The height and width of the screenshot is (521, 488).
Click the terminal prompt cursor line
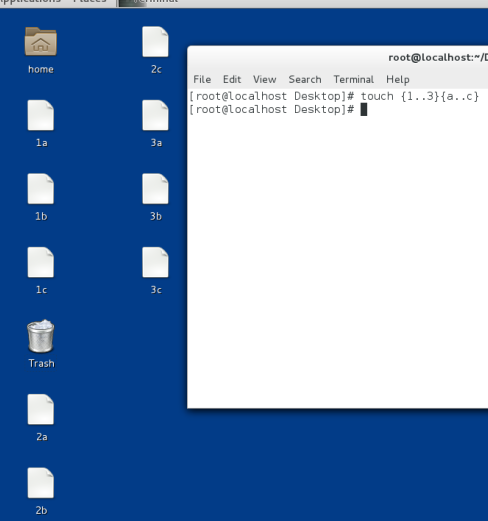[278, 109]
